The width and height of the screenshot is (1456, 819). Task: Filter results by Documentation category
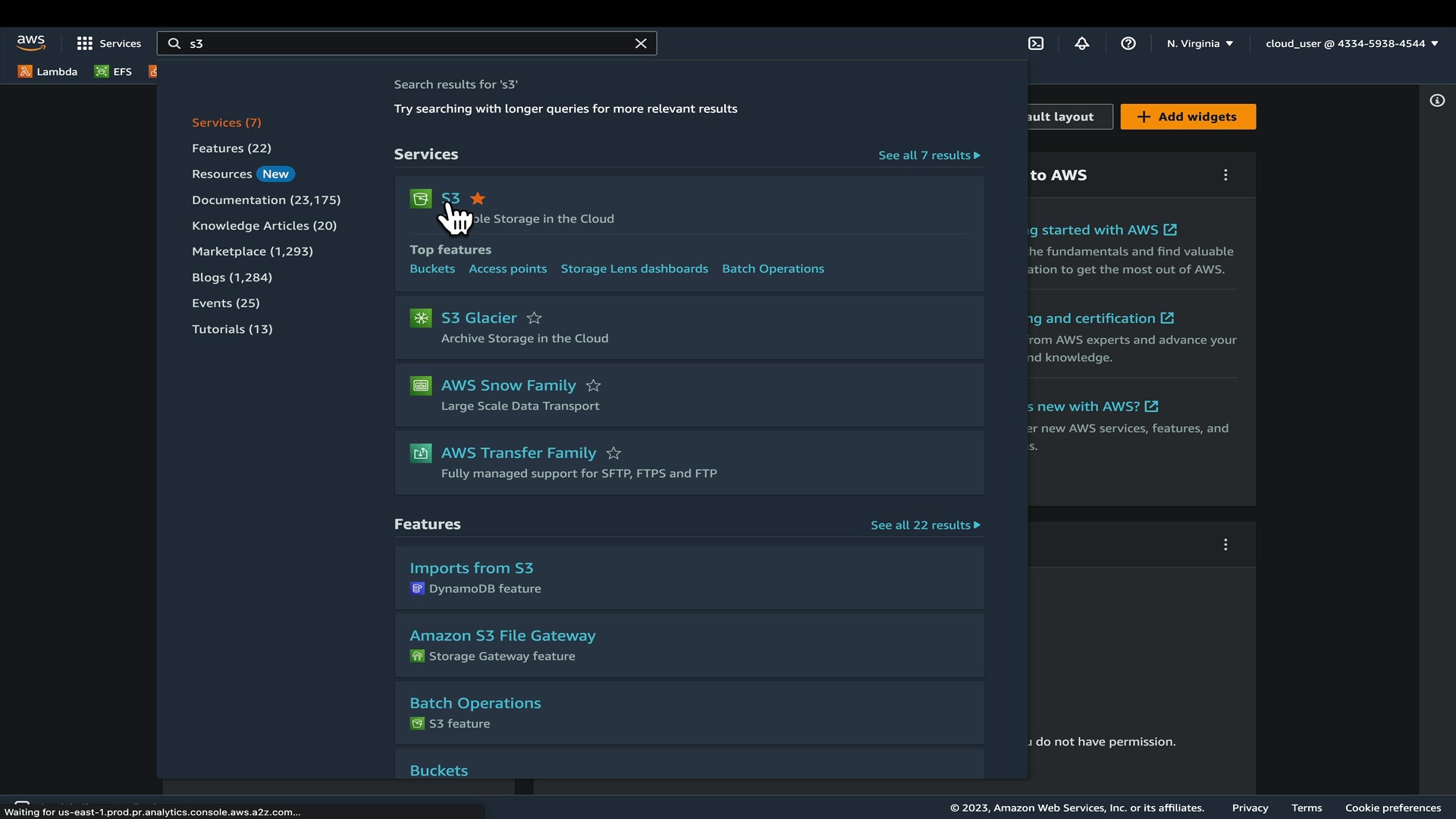click(266, 200)
